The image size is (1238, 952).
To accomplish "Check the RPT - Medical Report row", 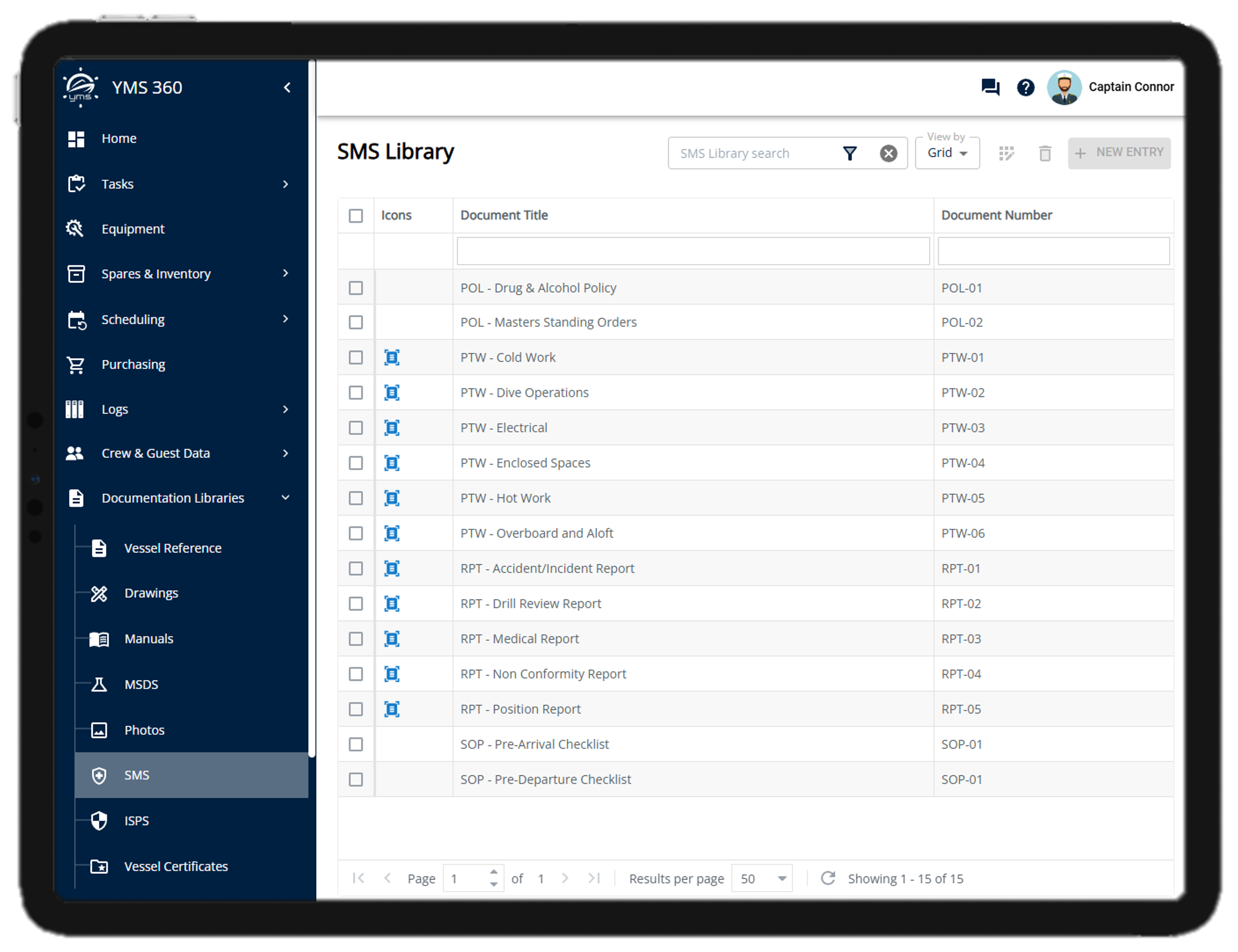I will click(356, 638).
